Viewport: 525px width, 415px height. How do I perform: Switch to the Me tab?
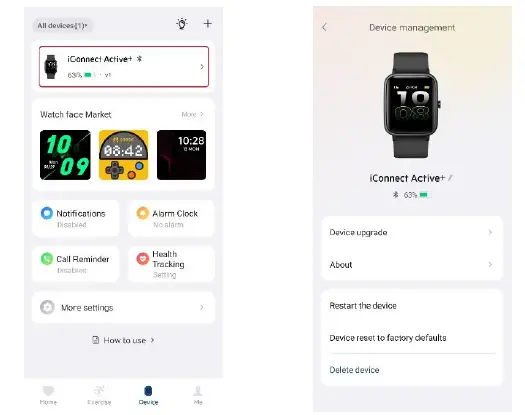(x=198, y=395)
